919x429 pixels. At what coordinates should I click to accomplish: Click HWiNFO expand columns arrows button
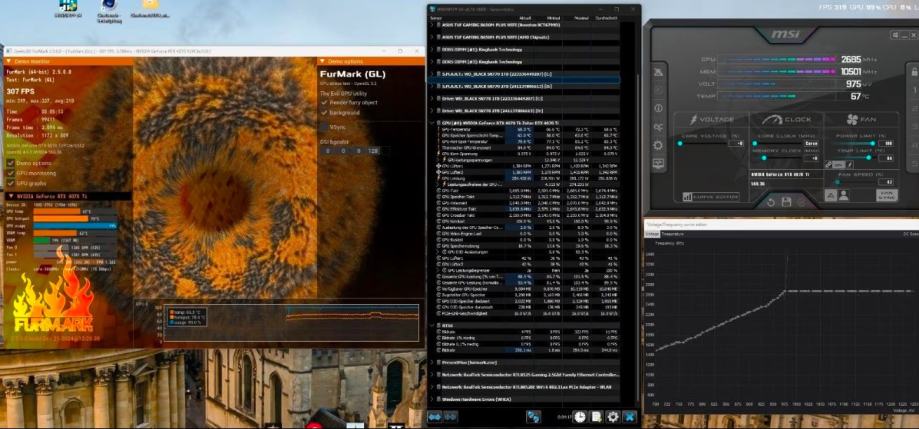point(435,417)
